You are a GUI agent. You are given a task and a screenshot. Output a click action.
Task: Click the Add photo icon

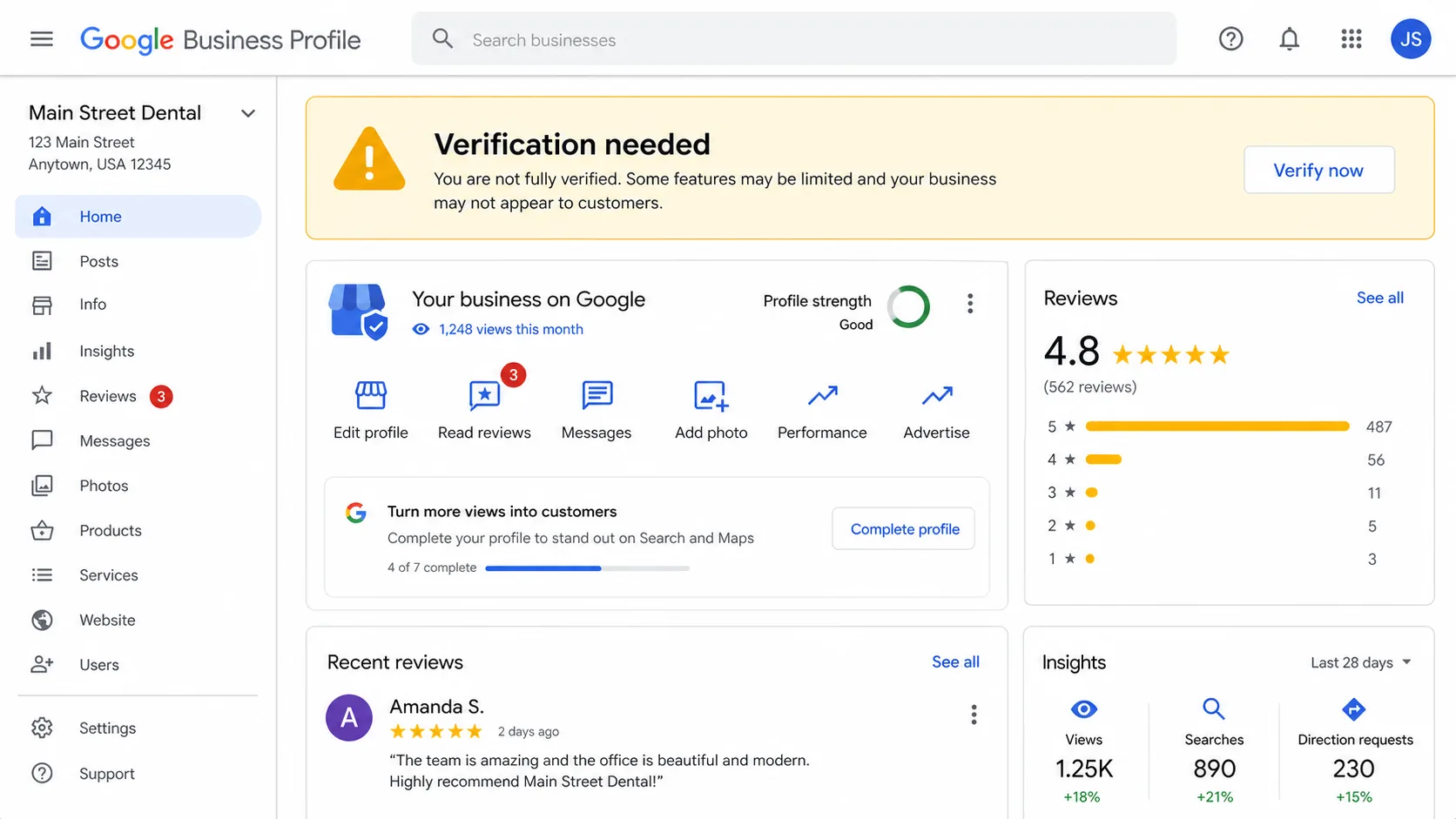[711, 395]
